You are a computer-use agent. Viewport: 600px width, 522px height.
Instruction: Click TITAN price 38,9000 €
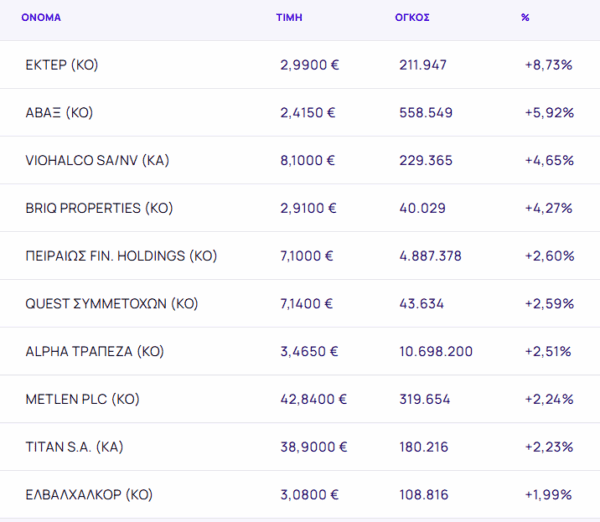(313, 447)
